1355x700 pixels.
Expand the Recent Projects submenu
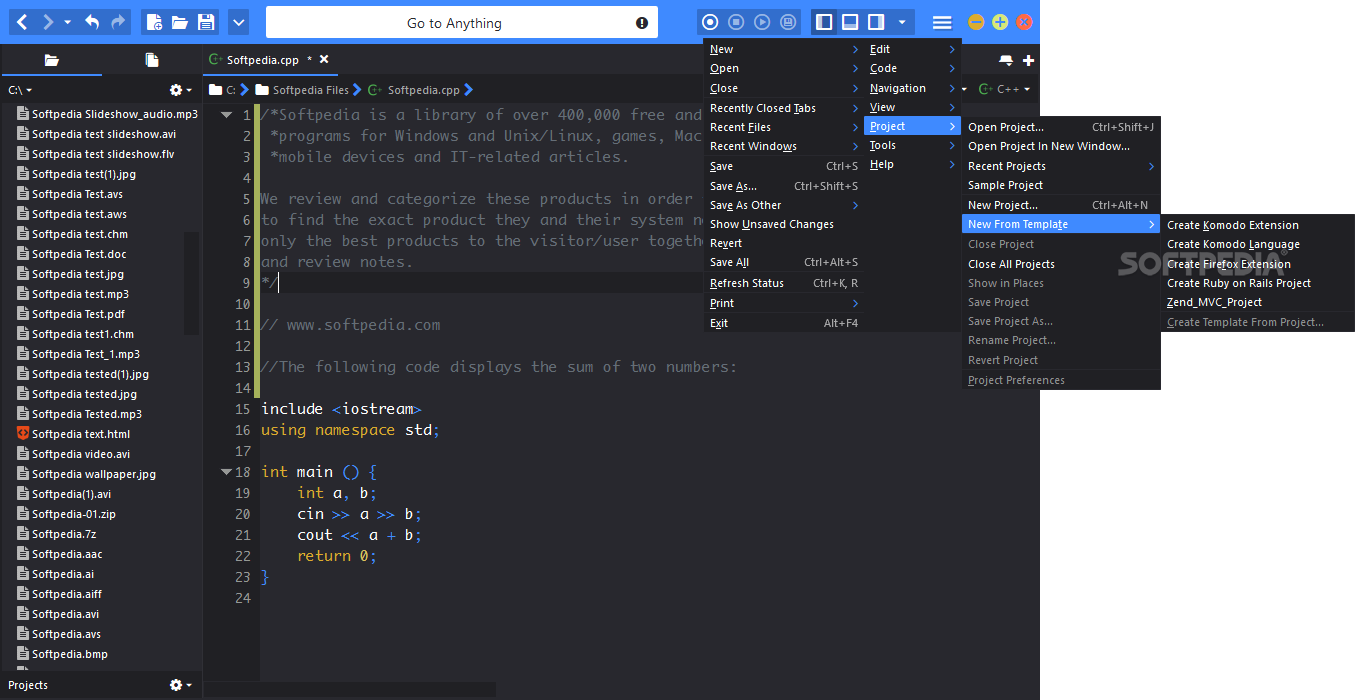1061,166
